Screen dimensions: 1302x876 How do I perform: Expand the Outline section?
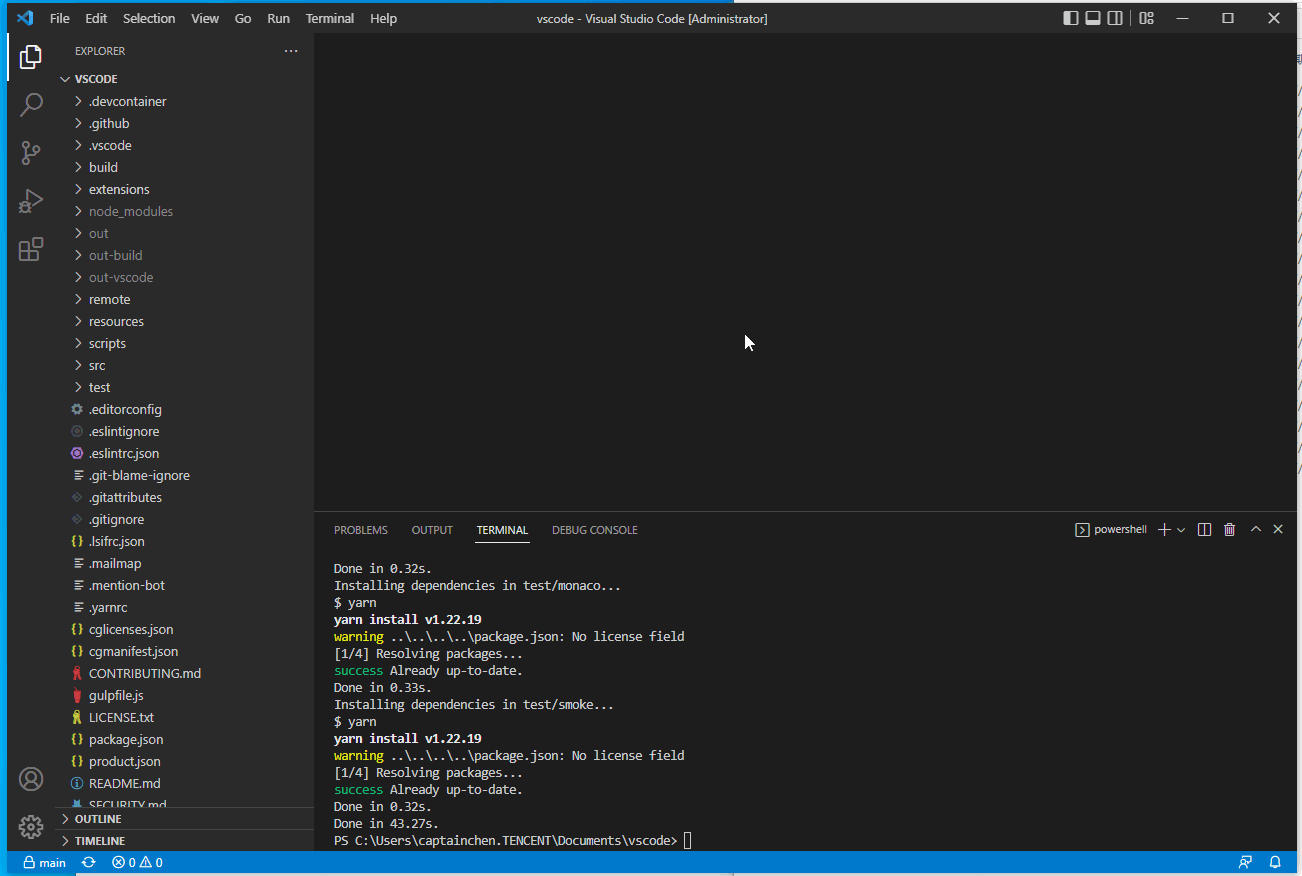tap(185, 819)
